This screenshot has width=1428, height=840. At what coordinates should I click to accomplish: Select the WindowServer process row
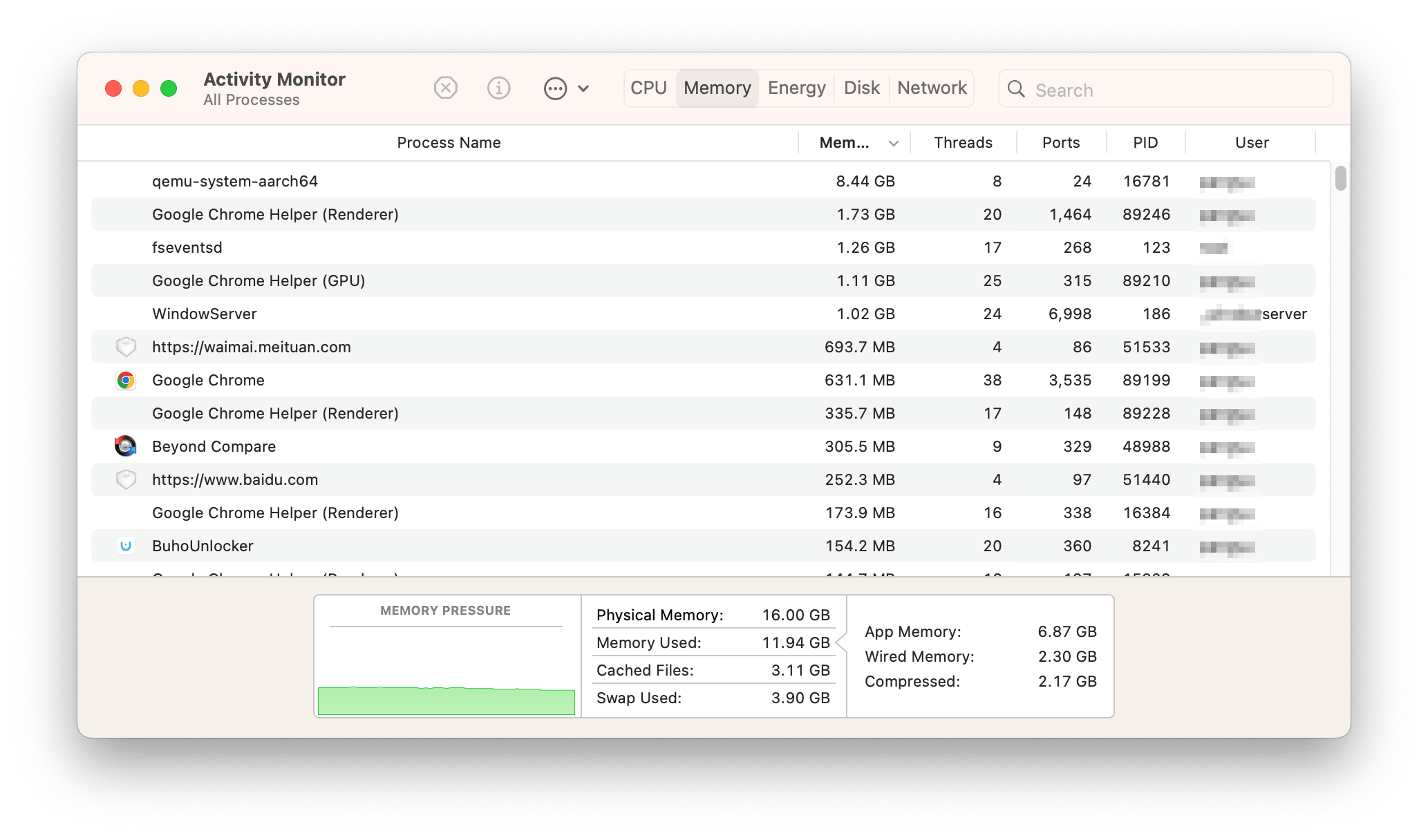pos(703,314)
